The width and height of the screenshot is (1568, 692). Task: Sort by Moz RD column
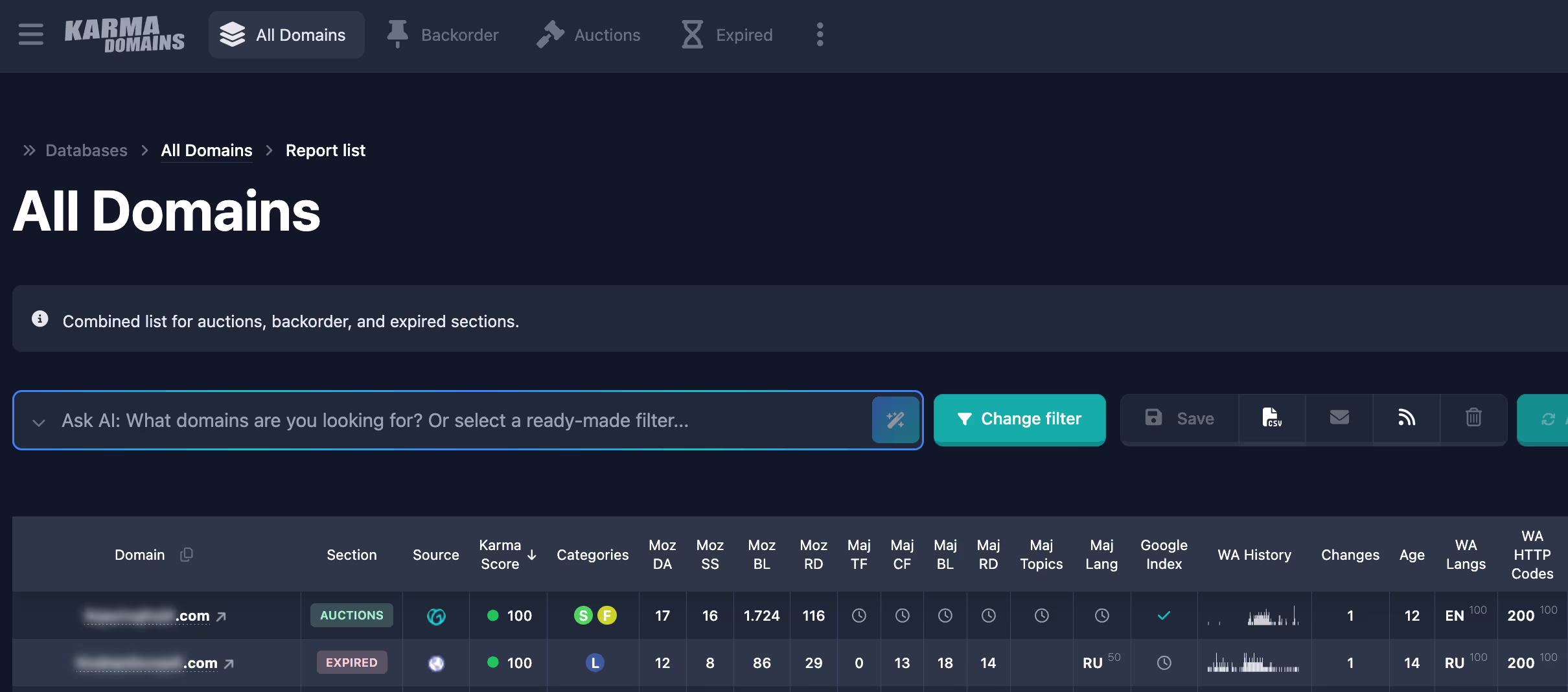pos(813,555)
